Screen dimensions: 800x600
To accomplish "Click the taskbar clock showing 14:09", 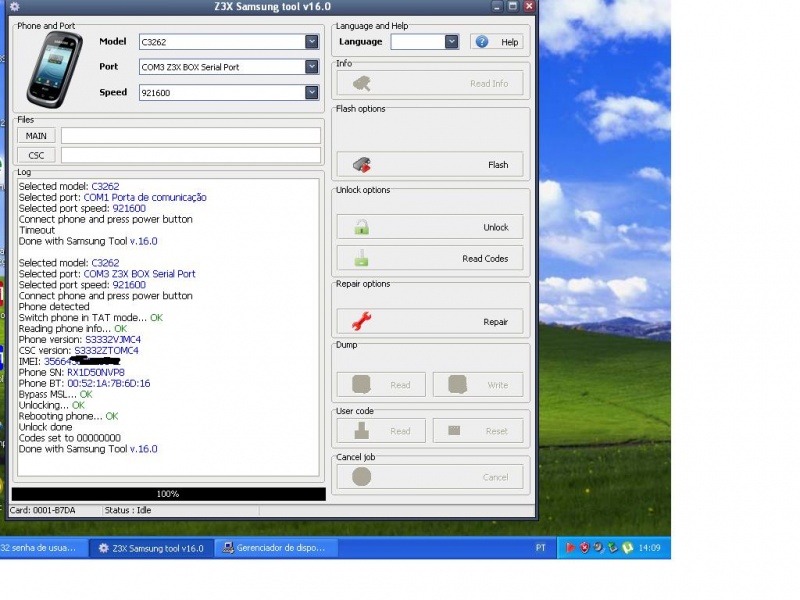I will (x=649, y=548).
